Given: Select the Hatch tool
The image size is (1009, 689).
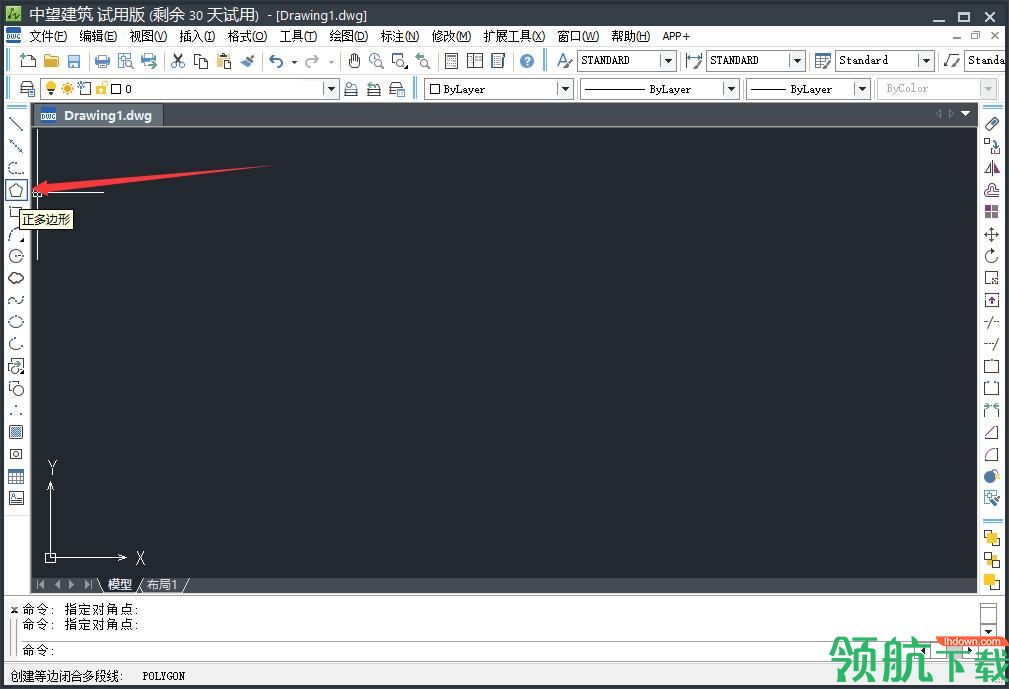Looking at the screenshot, I should click(16, 432).
